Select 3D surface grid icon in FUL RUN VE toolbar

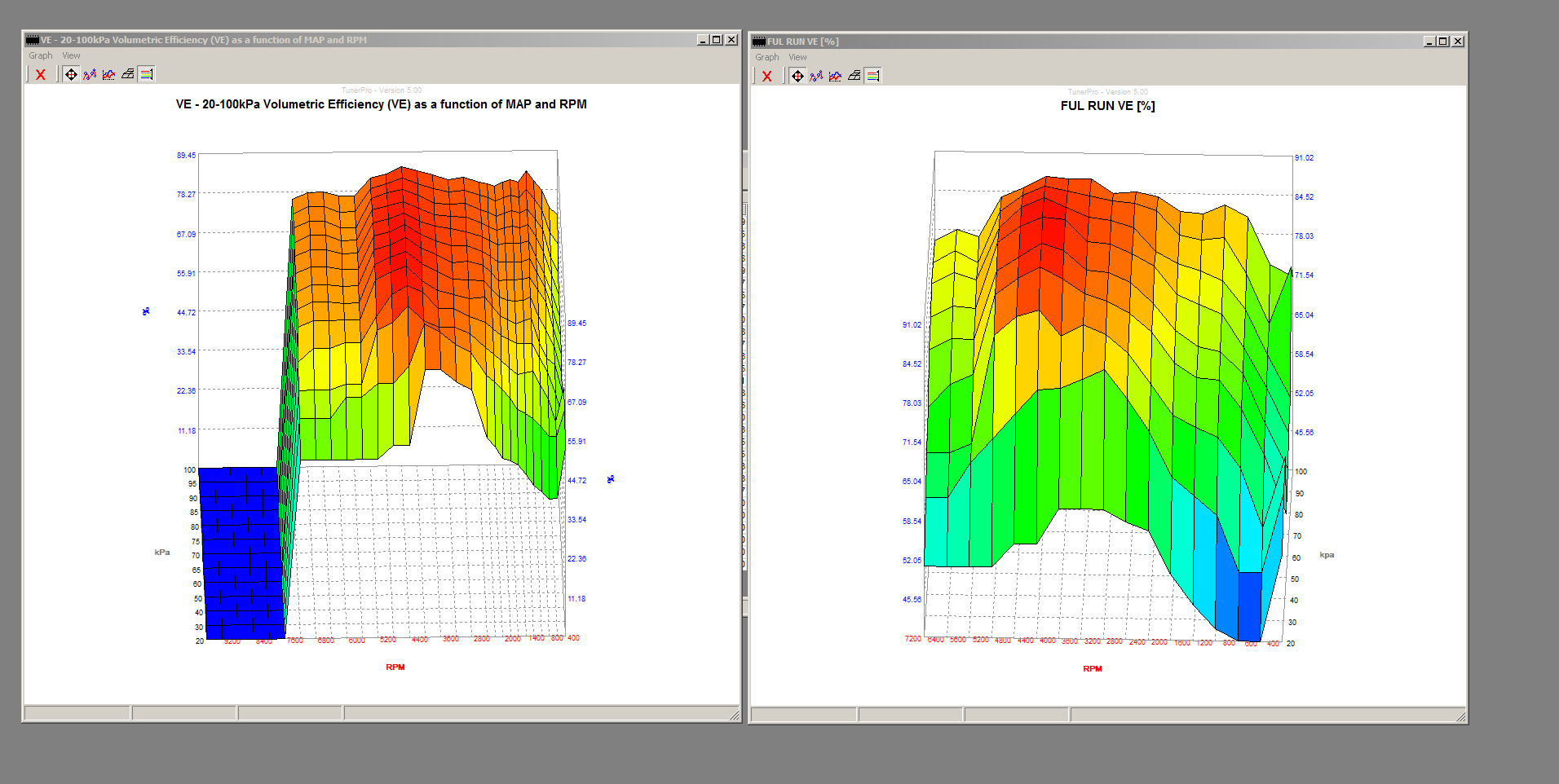(x=855, y=76)
